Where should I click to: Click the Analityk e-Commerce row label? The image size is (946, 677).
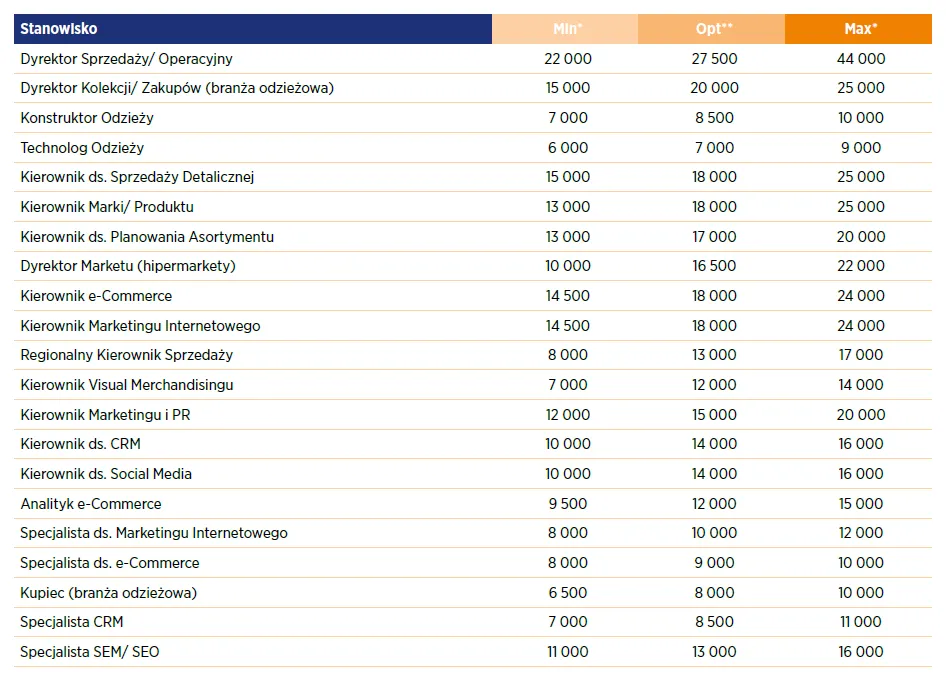tap(91, 504)
